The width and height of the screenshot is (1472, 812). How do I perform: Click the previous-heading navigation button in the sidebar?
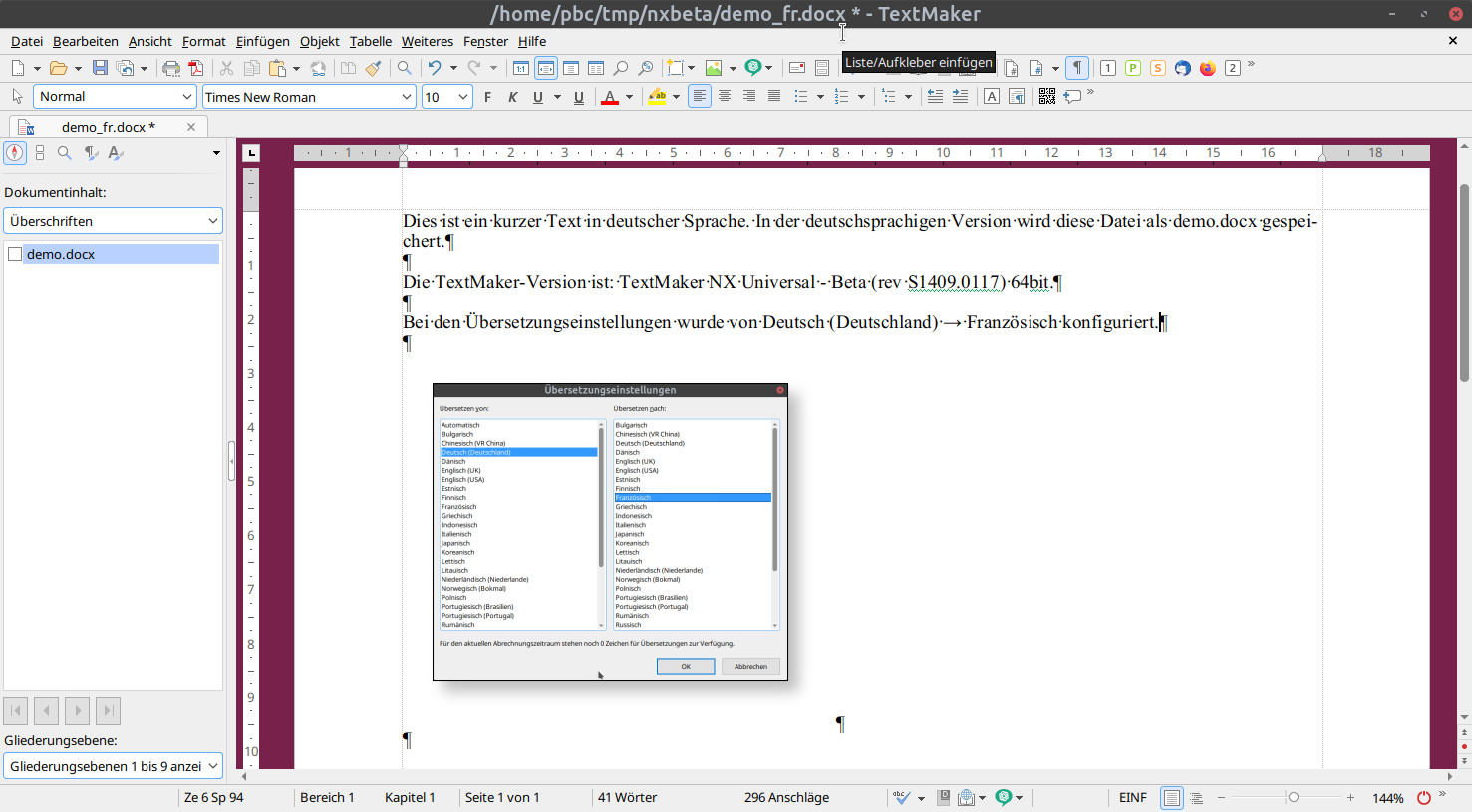click(x=47, y=711)
